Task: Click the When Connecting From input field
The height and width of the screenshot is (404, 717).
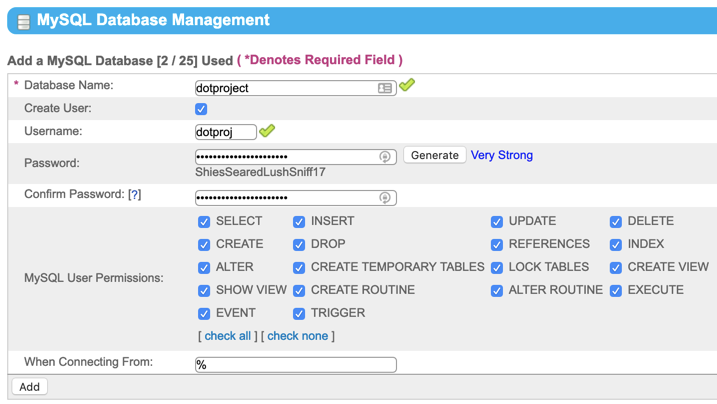Action: pyautogui.click(x=295, y=365)
